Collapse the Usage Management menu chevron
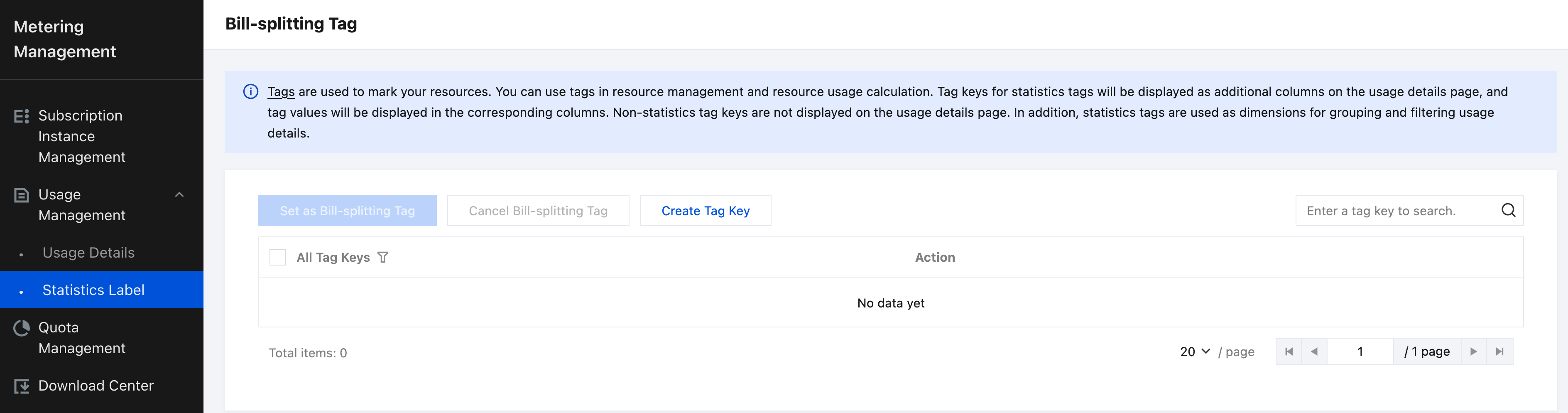 pyautogui.click(x=179, y=195)
